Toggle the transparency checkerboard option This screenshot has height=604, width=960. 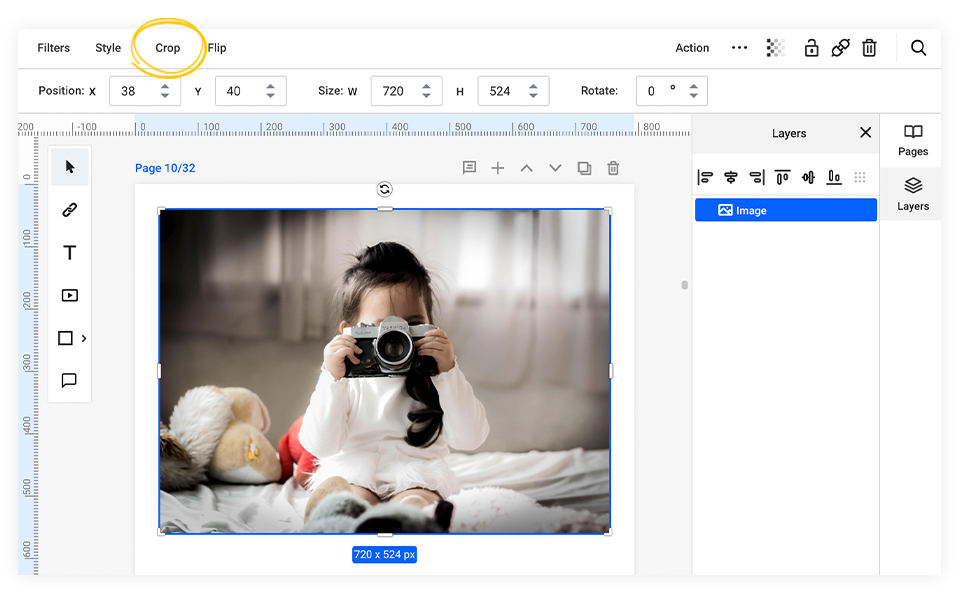tap(775, 48)
